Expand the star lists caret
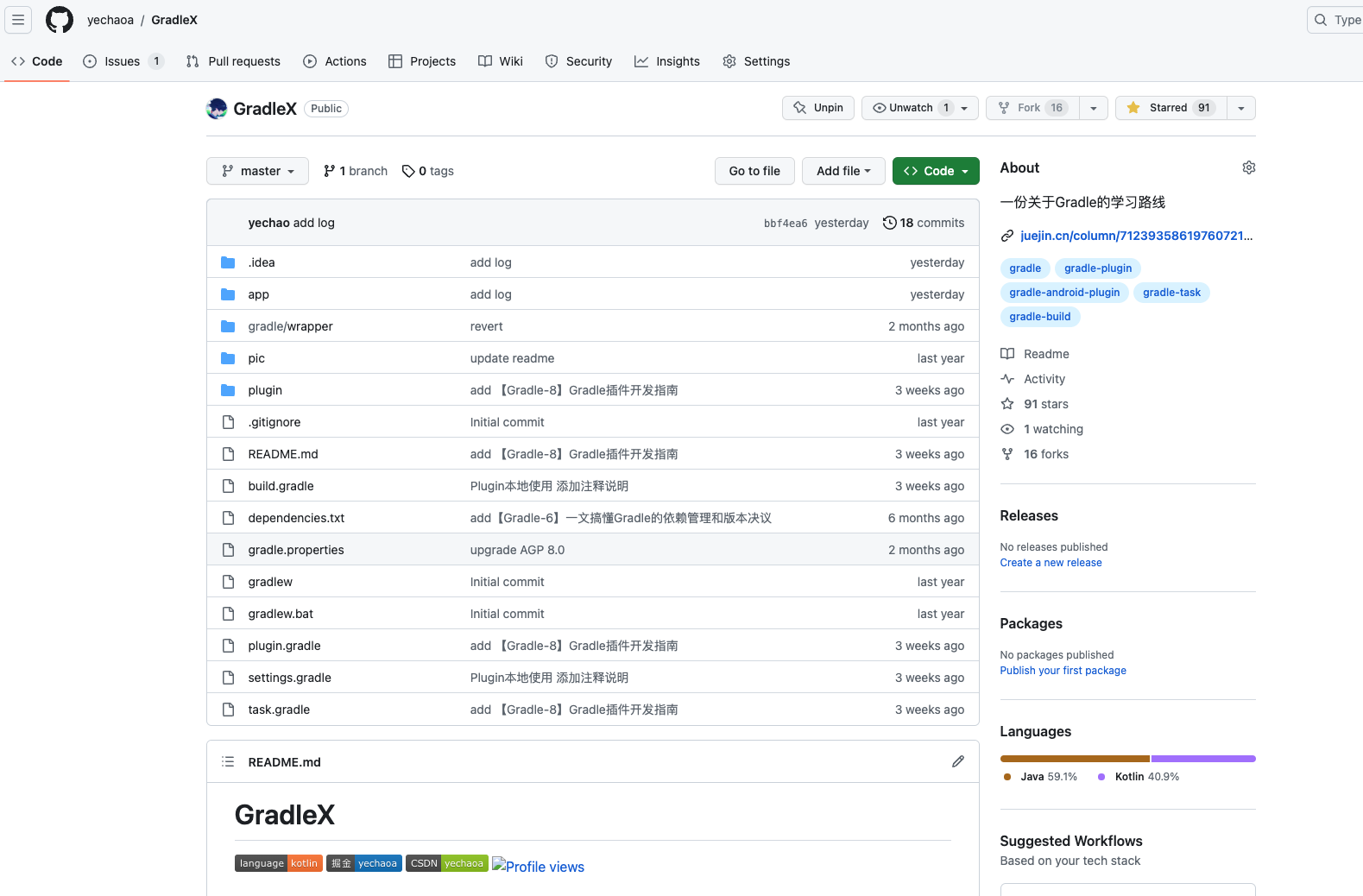Viewport: 1363px width, 896px height. 1241,108
